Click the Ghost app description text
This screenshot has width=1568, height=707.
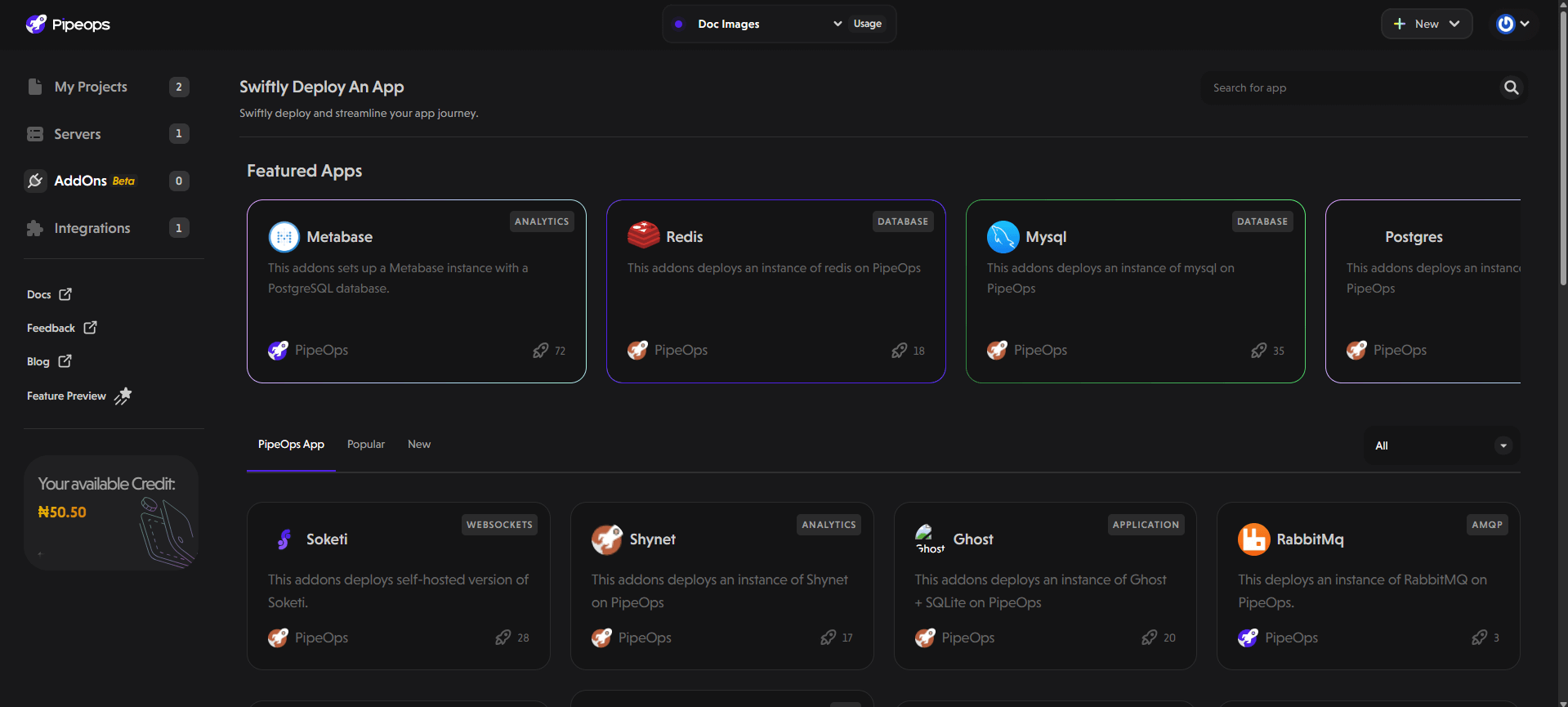click(x=1040, y=591)
